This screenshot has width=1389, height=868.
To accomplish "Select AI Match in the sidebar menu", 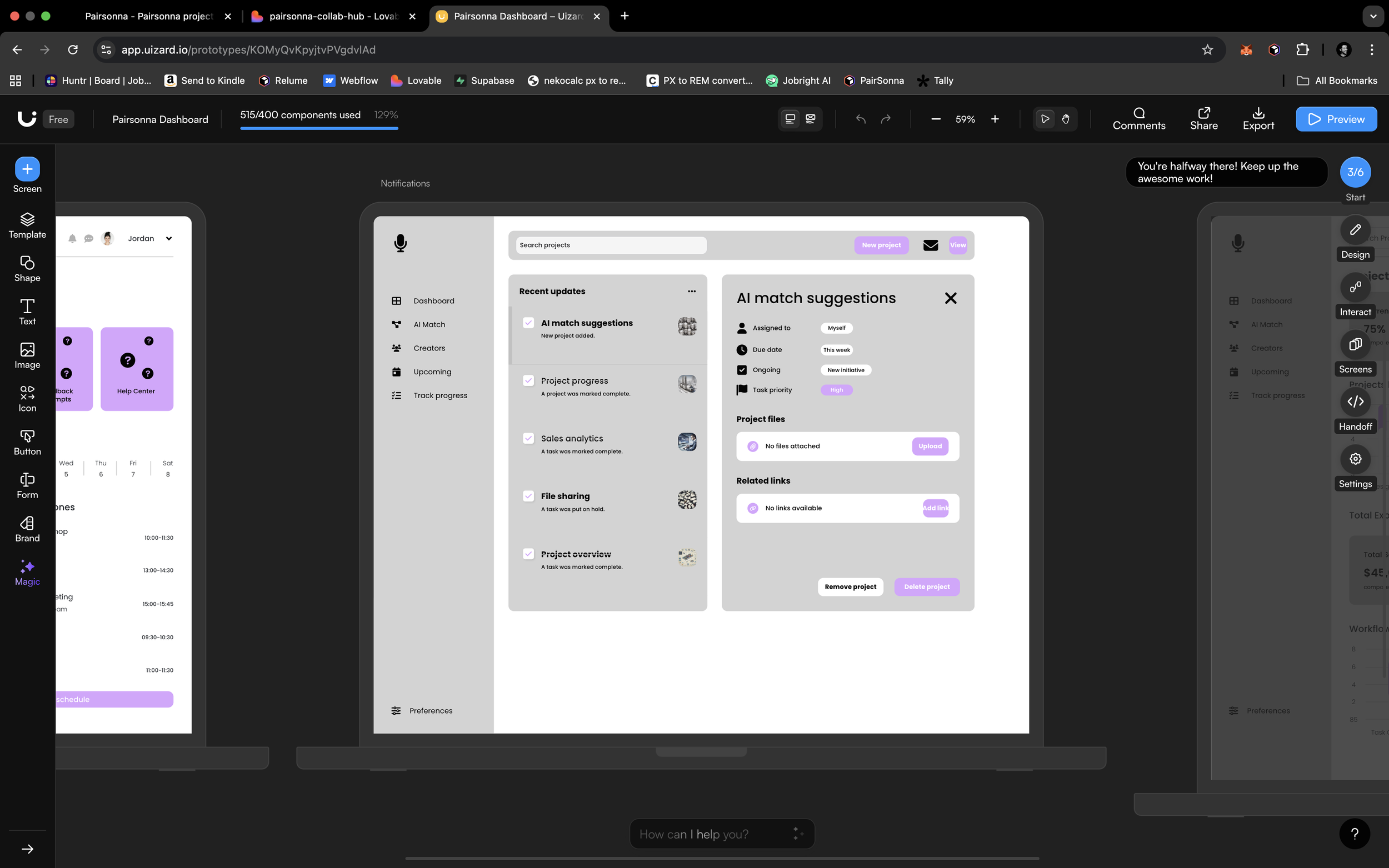I will coord(429,324).
